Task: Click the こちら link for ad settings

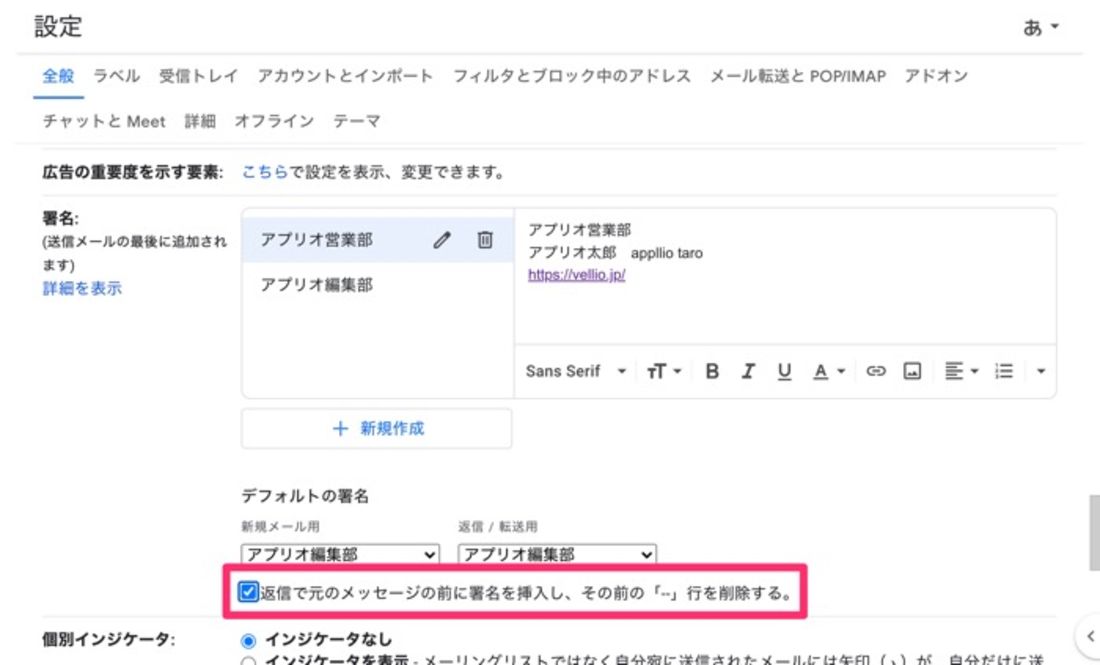Action: coord(264,172)
